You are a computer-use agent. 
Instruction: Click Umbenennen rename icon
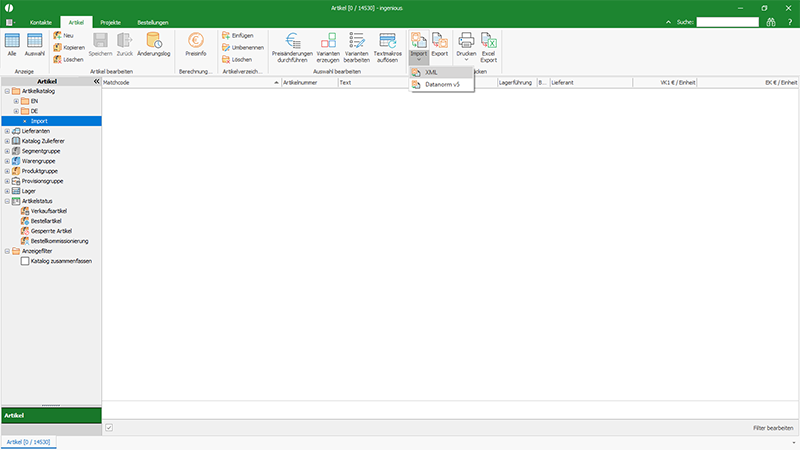click(243, 47)
